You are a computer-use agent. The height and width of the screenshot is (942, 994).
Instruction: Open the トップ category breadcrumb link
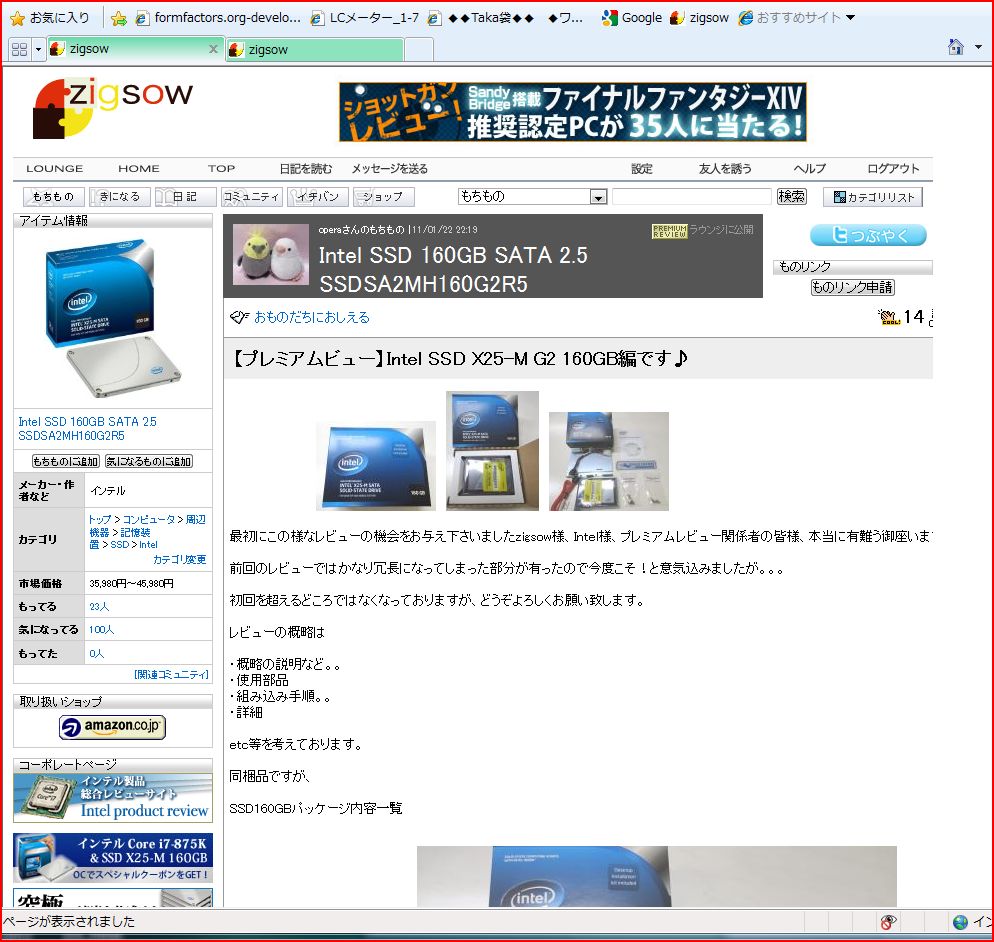[x=100, y=519]
